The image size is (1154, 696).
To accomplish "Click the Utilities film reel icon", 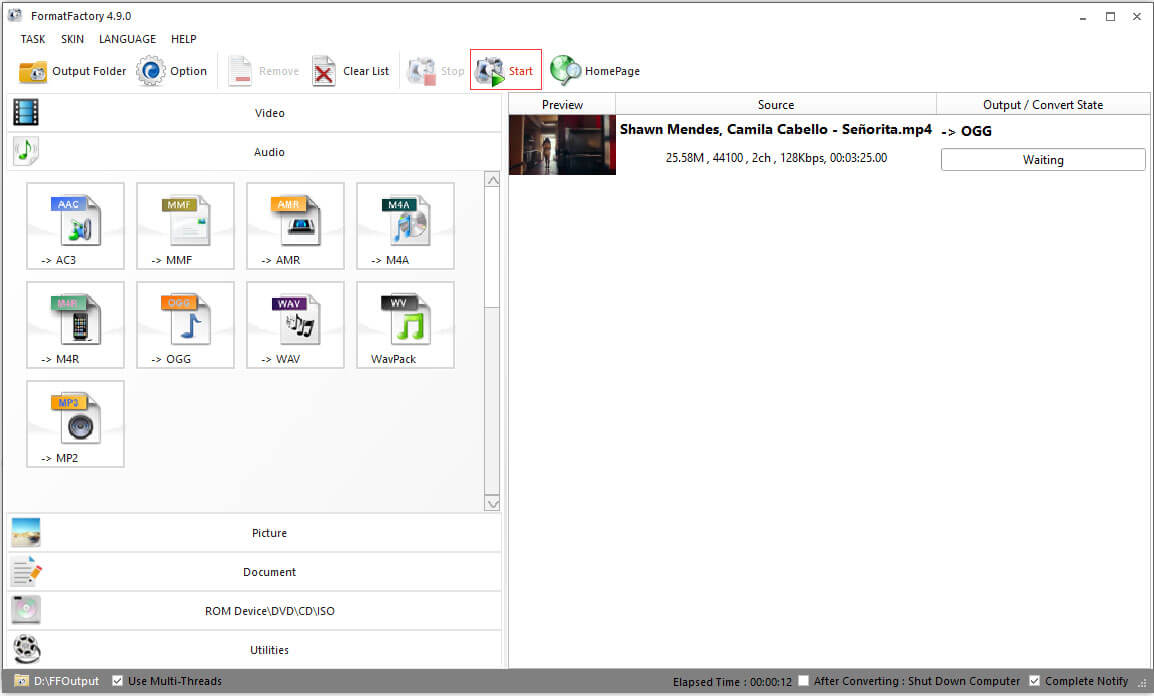I will coord(26,649).
